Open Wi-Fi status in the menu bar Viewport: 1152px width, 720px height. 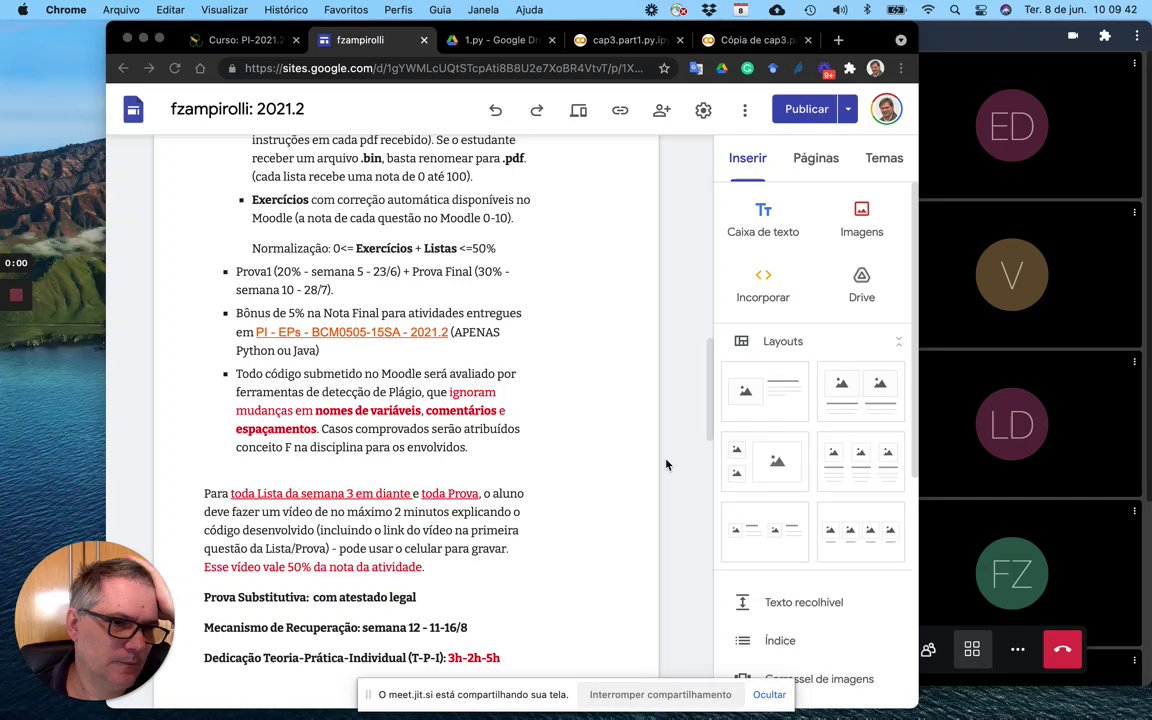[x=928, y=10]
